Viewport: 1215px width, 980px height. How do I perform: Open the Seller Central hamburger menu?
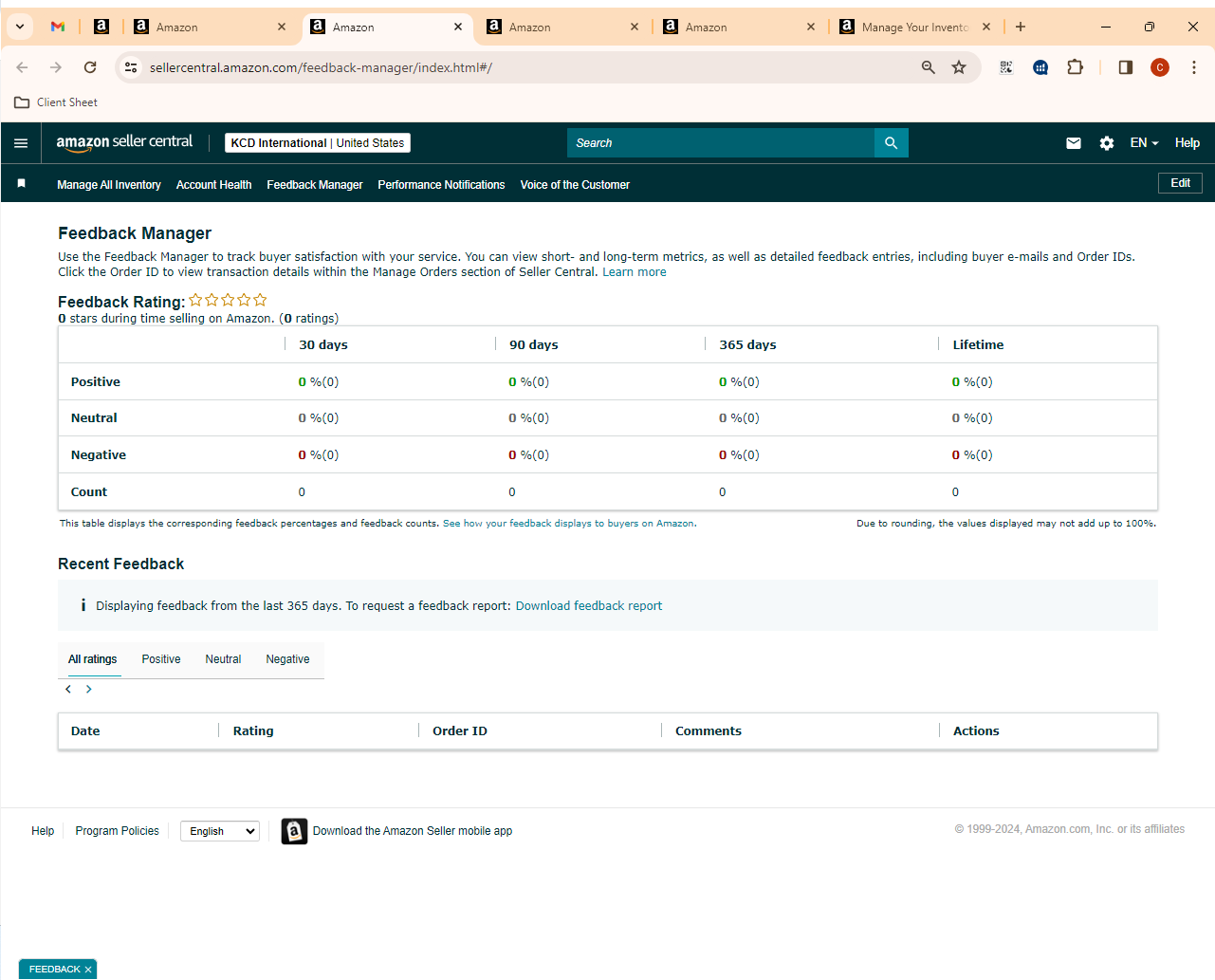(21, 143)
